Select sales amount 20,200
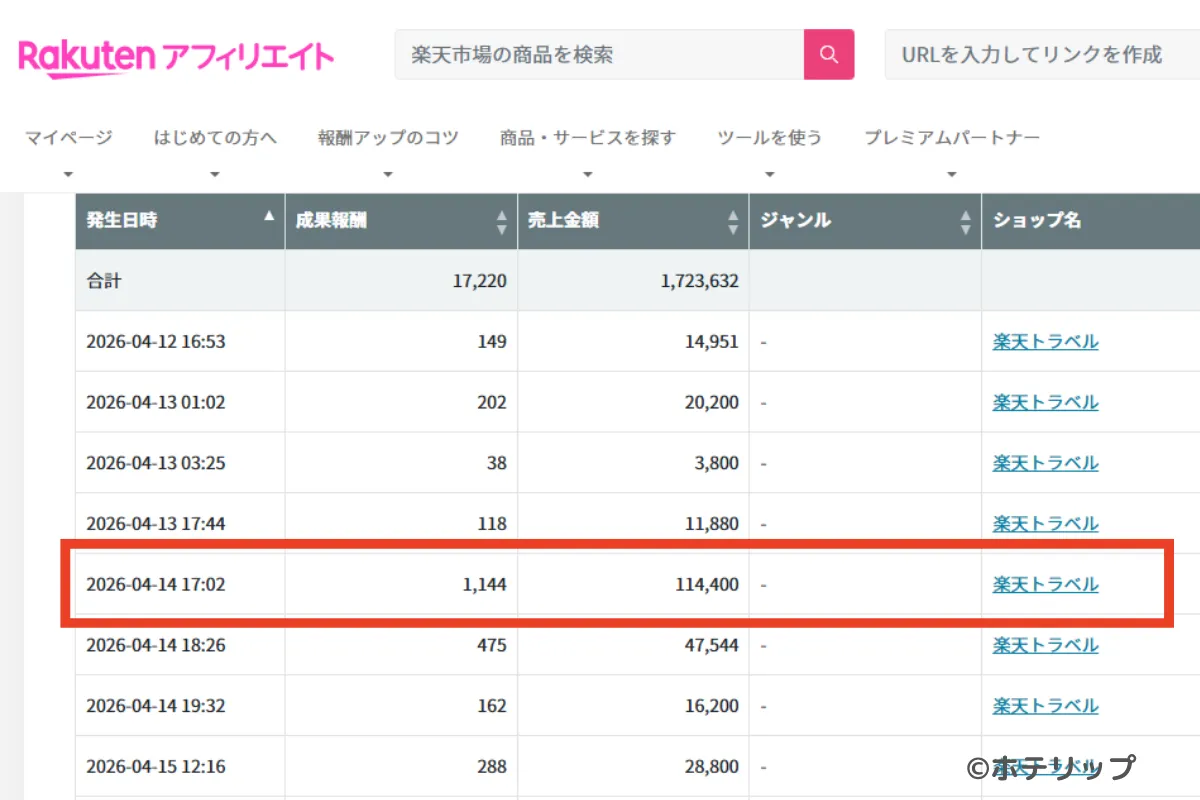The width and height of the screenshot is (1200, 800). (x=711, y=403)
